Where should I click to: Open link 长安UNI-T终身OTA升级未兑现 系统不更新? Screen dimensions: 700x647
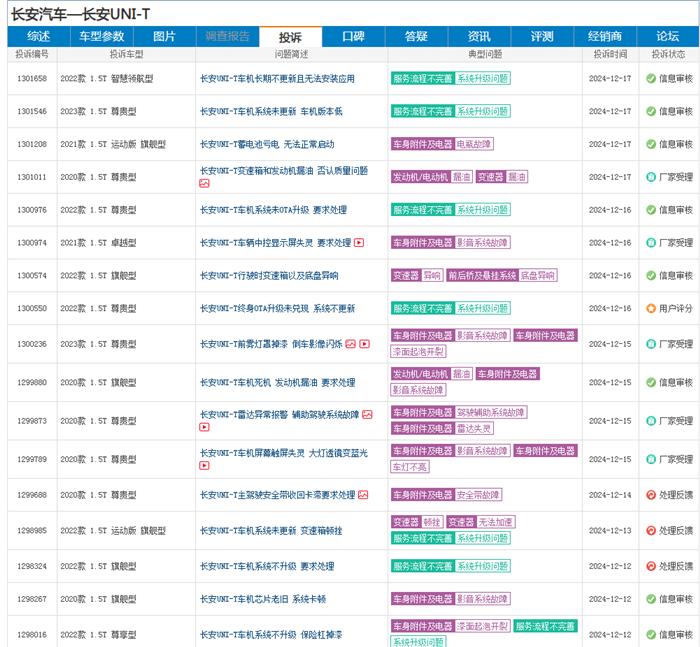(277, 308)
